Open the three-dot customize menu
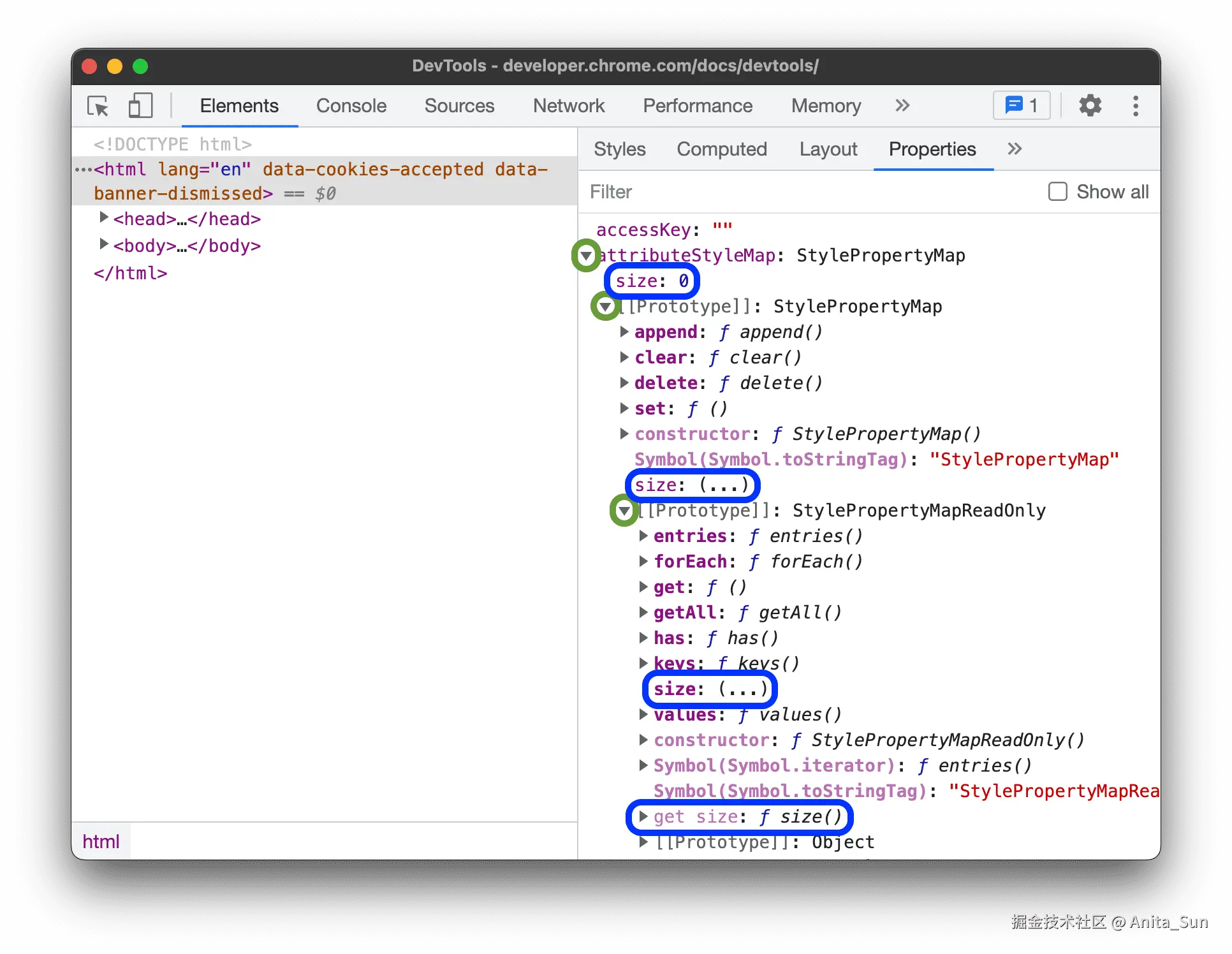 click(1136, 106)
